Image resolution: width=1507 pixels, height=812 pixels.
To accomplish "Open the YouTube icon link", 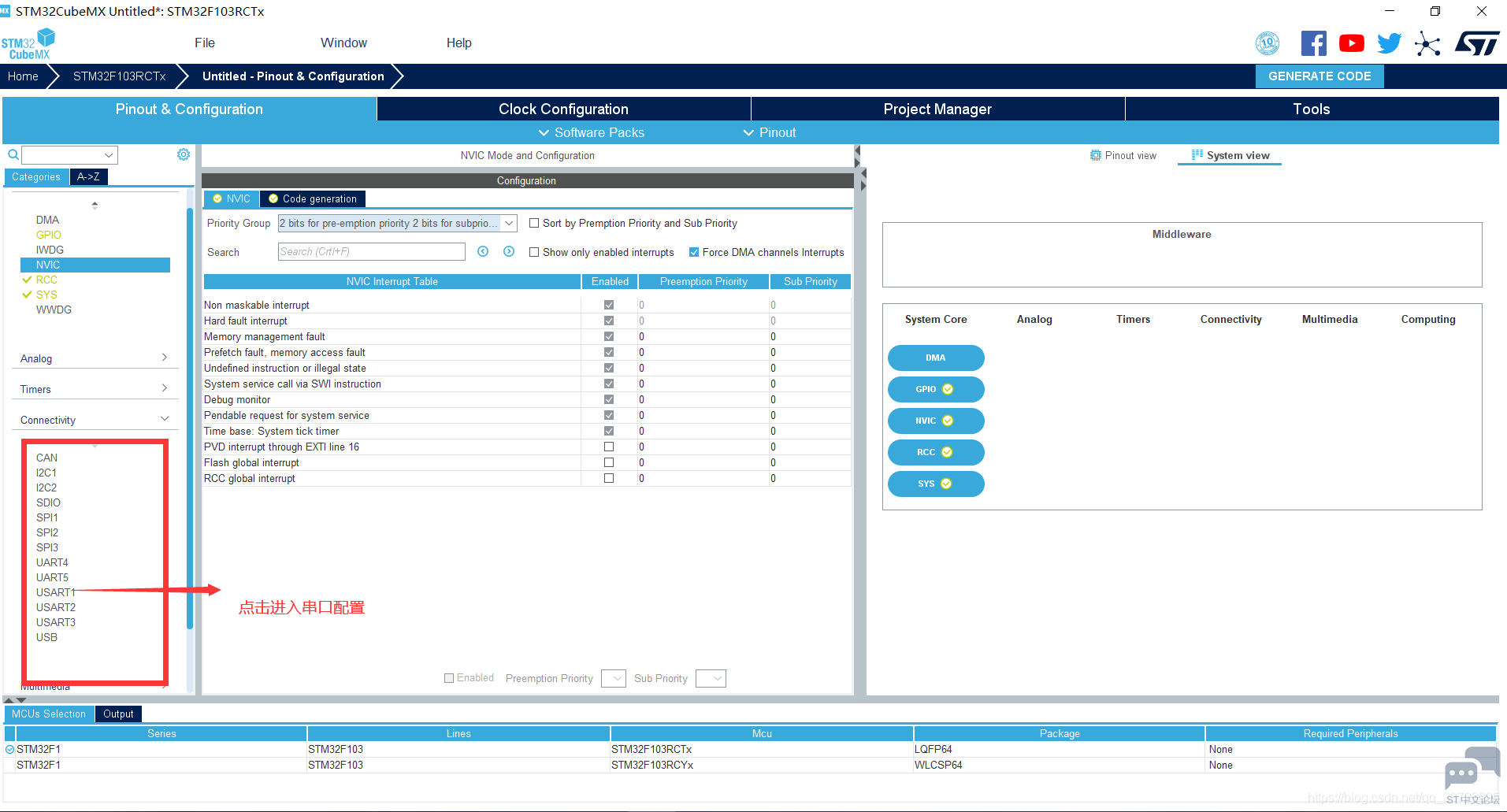I will pyautogui.click(x=1351, y=43).
